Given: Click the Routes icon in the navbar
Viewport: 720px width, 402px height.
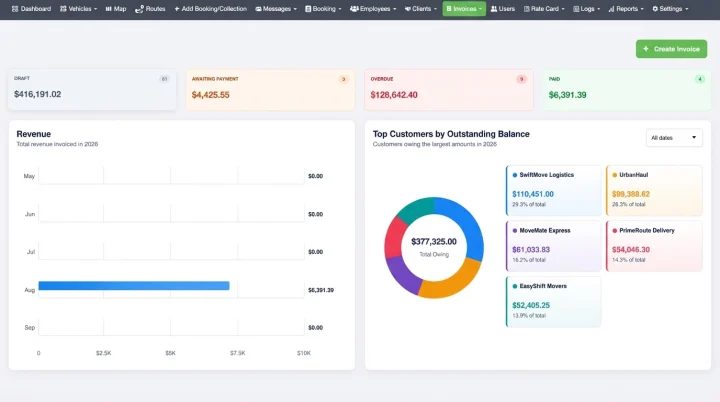Looking at the screenshot, I should 139,9.
